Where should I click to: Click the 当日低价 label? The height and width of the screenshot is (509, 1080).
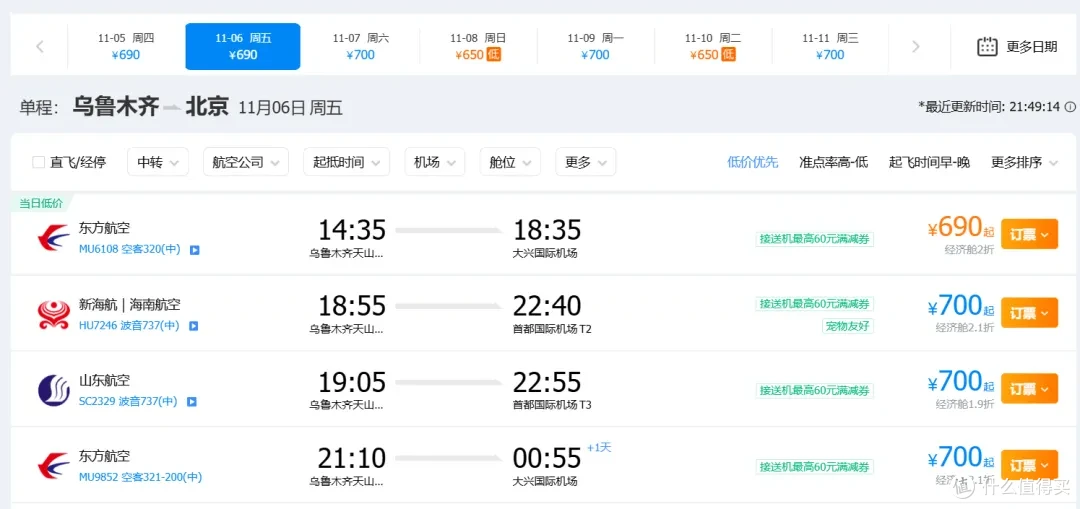pos(41,203)
